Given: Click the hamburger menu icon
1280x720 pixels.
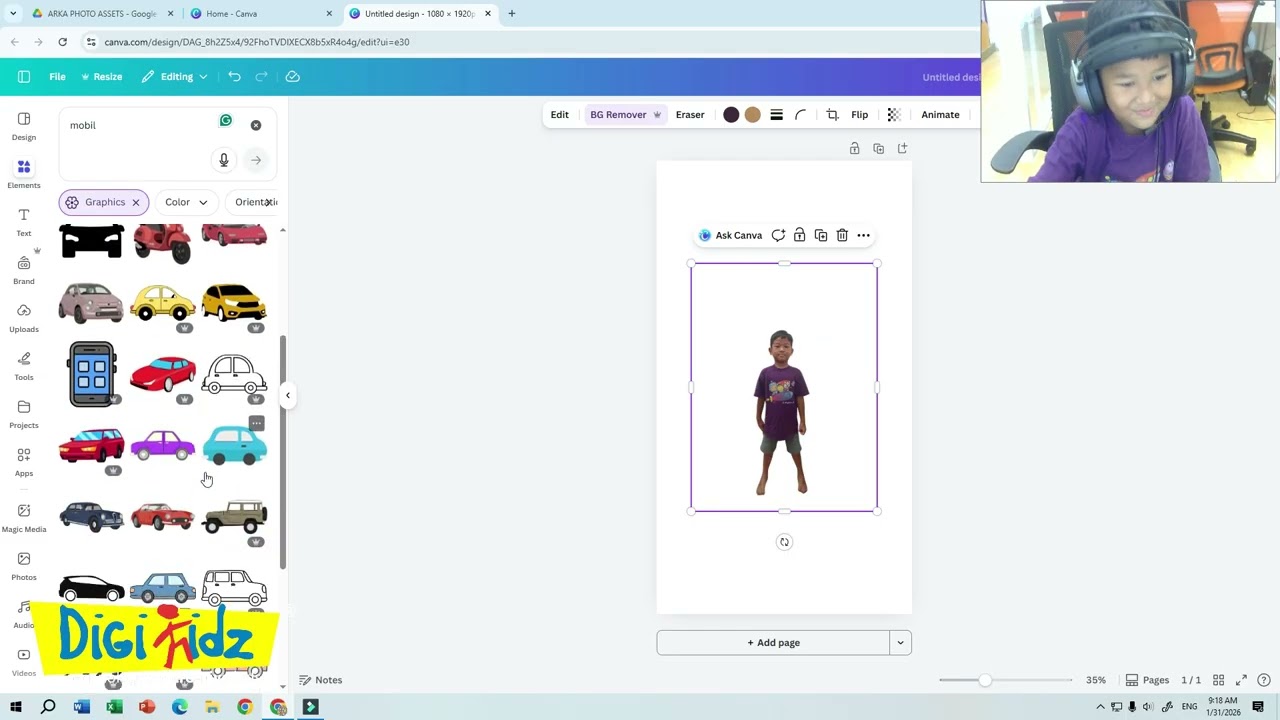Looking at the screenshot, I should coord(24,77).
